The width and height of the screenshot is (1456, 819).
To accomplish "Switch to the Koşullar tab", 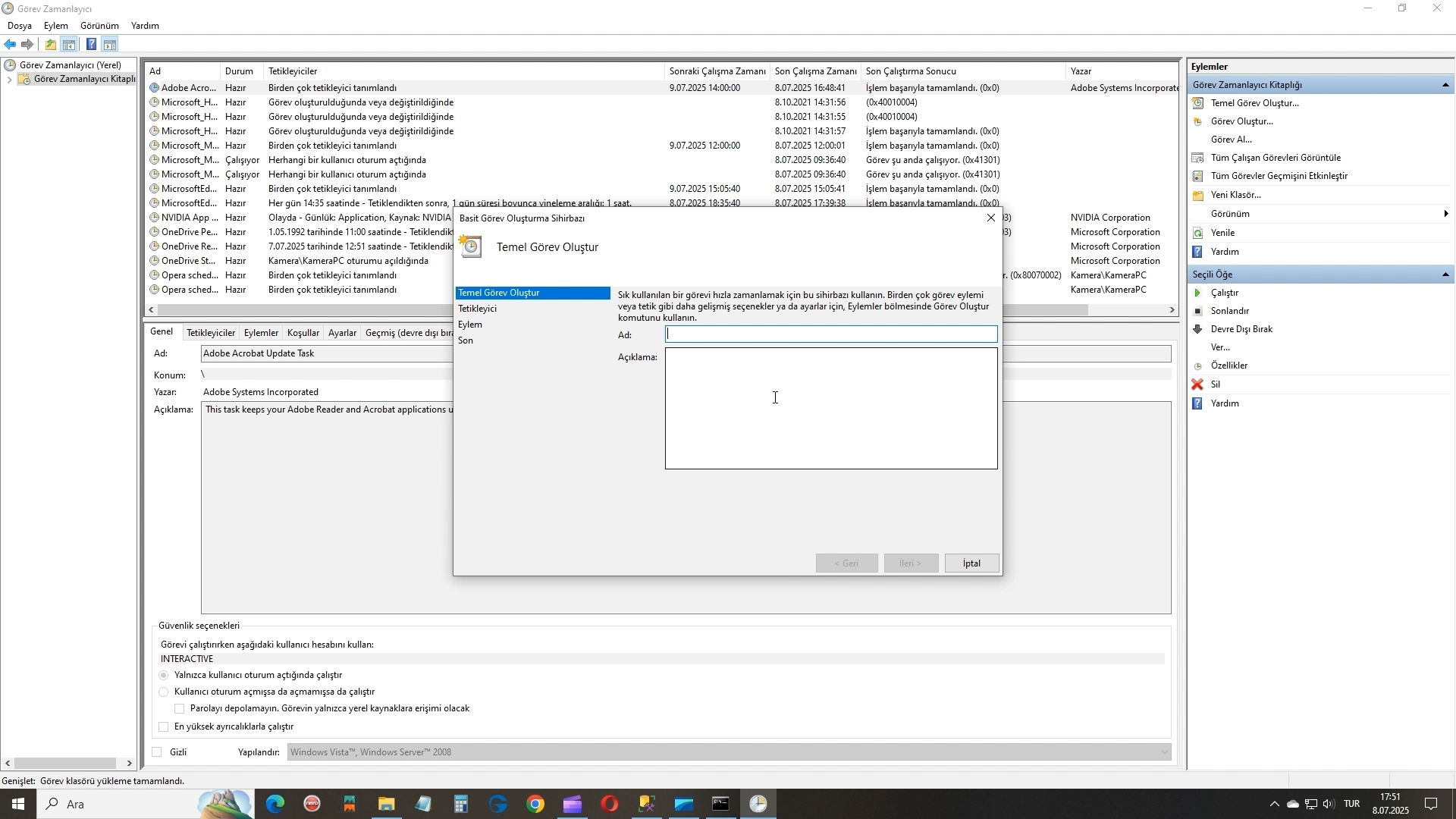I will (x=303, y=333).
